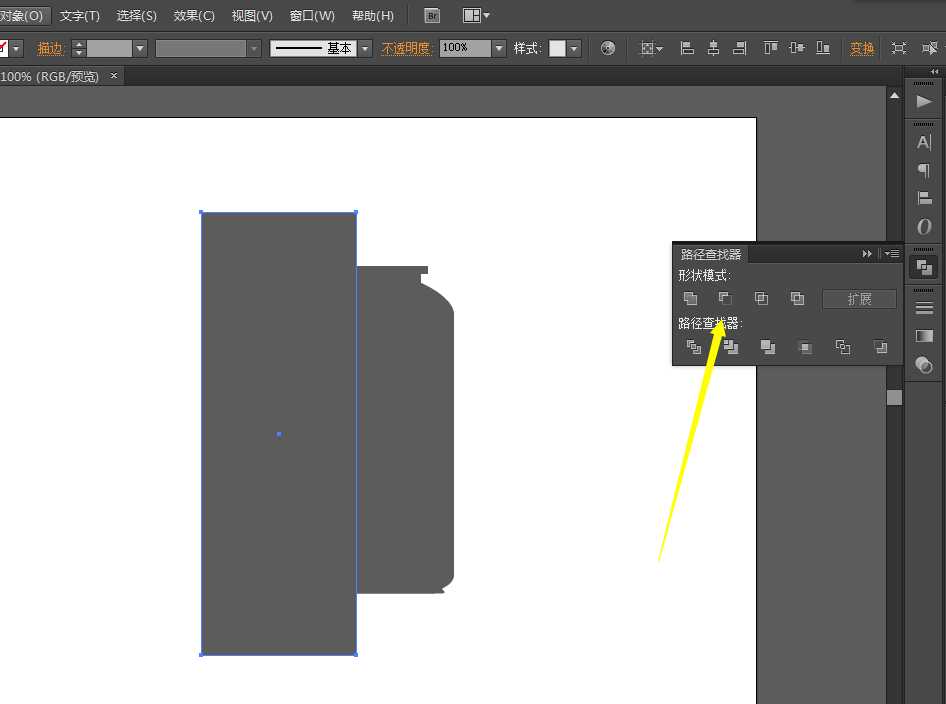Open the 效果(C) menu

pos(194,16)
